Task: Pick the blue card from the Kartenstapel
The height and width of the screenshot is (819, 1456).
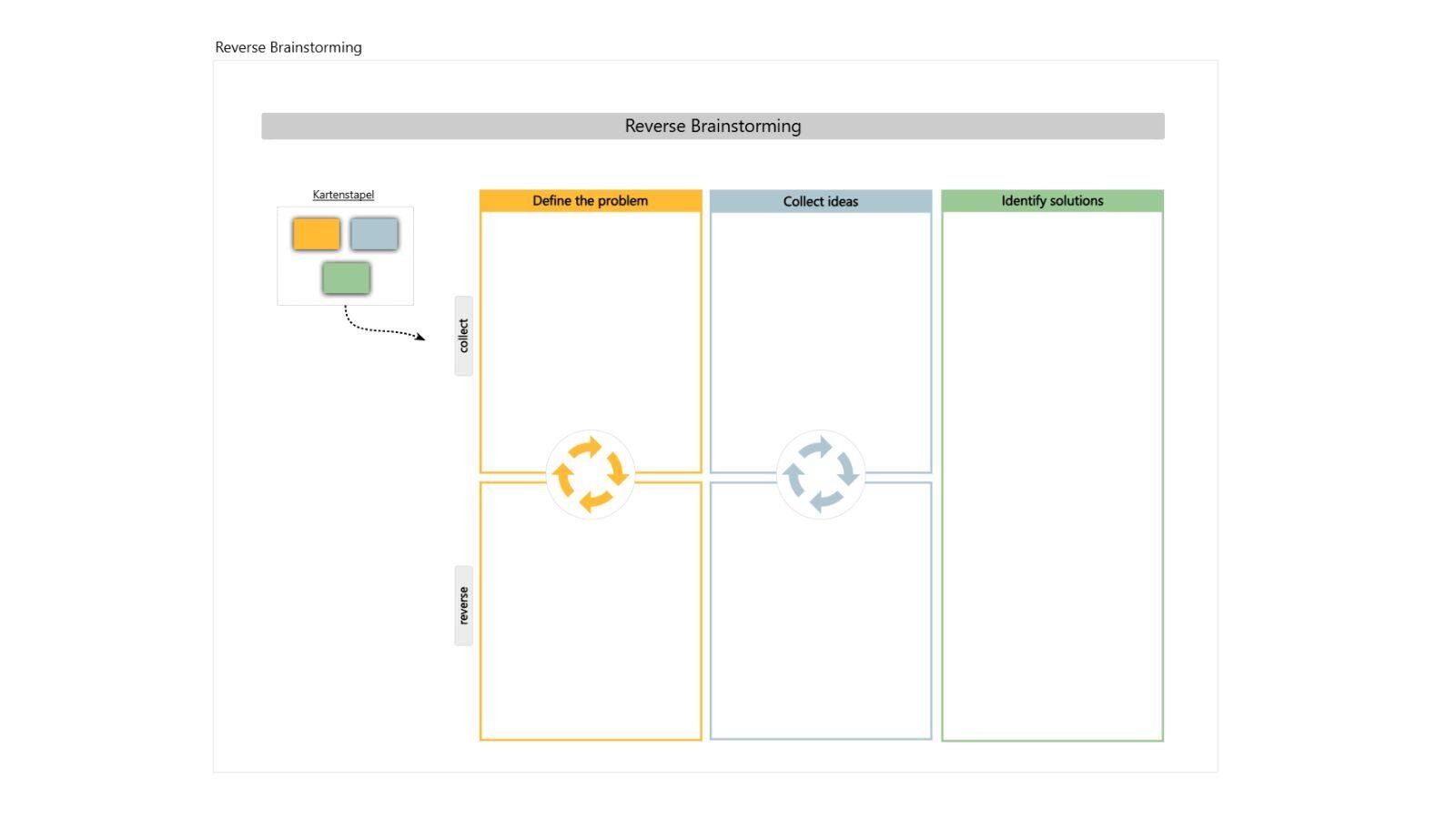Action: pyautogui.click(x=374, y=234)
